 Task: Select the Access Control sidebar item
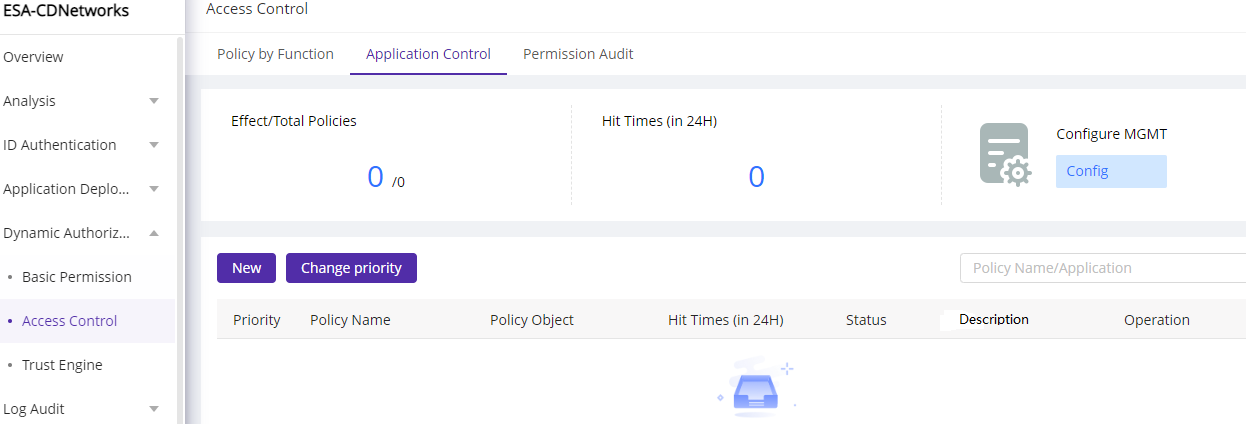coord(69,321)
